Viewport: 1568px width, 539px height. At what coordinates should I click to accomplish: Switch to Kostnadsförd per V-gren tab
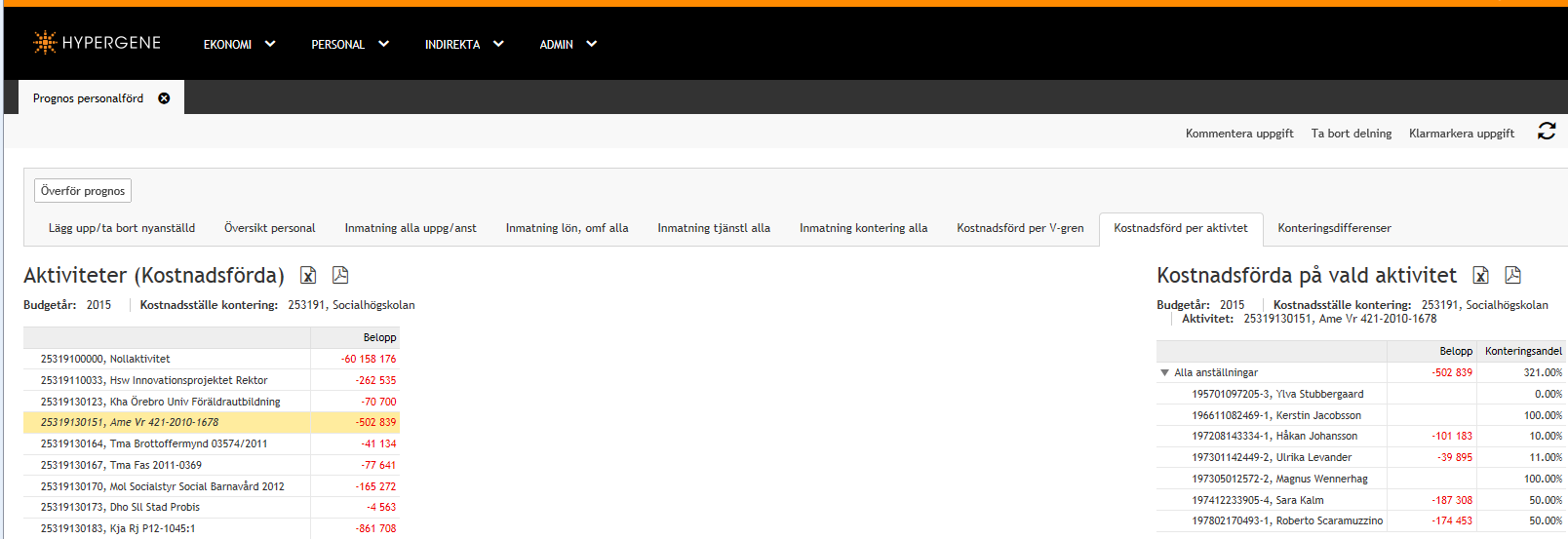1020,228
